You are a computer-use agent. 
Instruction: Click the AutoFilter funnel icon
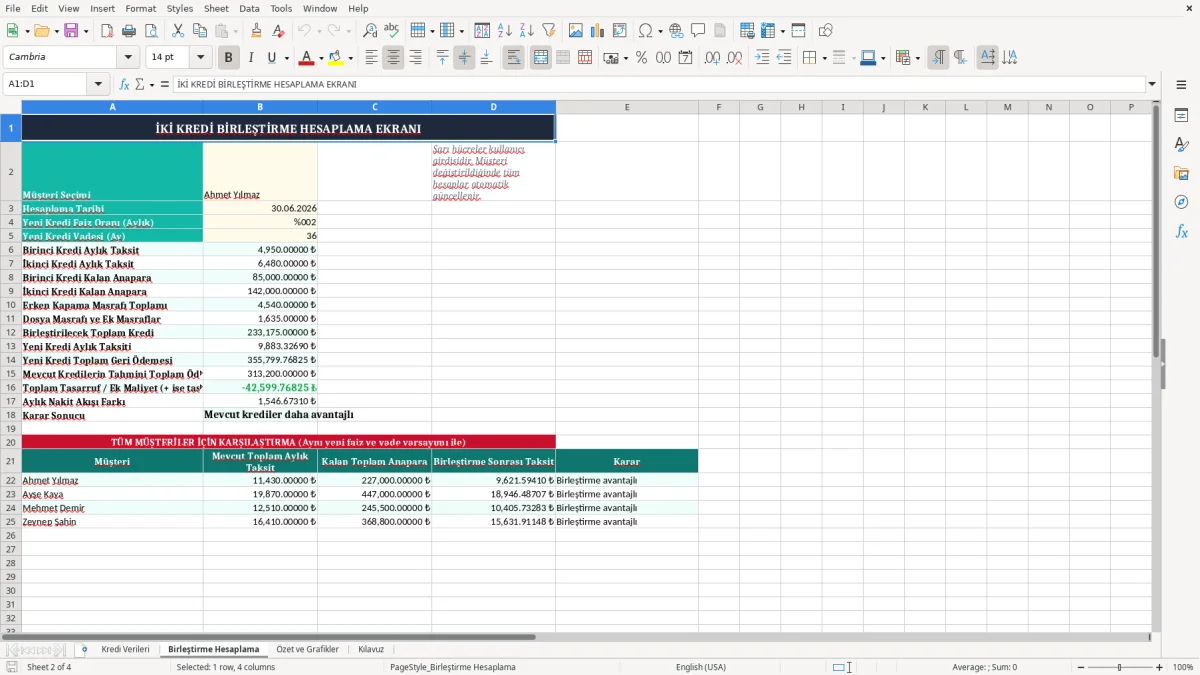549,31
